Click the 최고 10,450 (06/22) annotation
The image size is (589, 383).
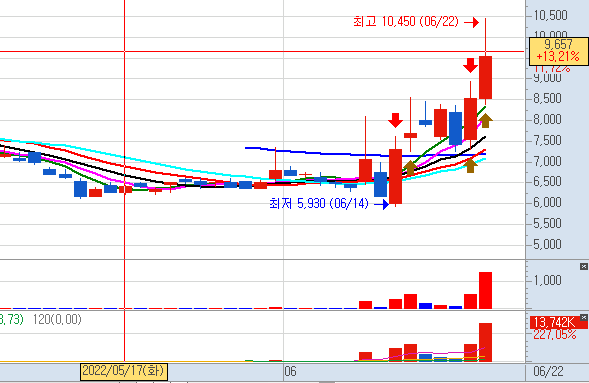click(406, 21)
